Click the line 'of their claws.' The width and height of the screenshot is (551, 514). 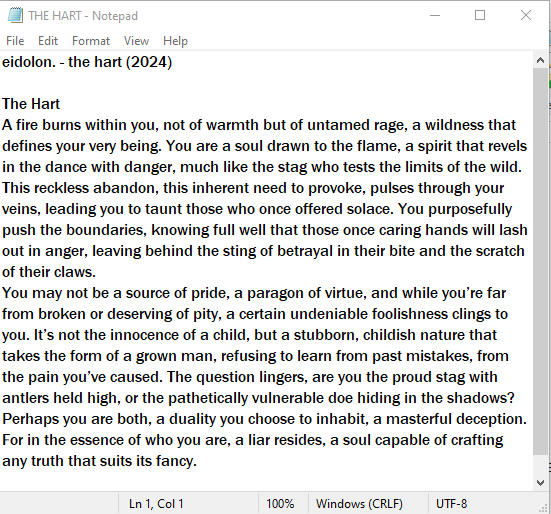point(49,272)
